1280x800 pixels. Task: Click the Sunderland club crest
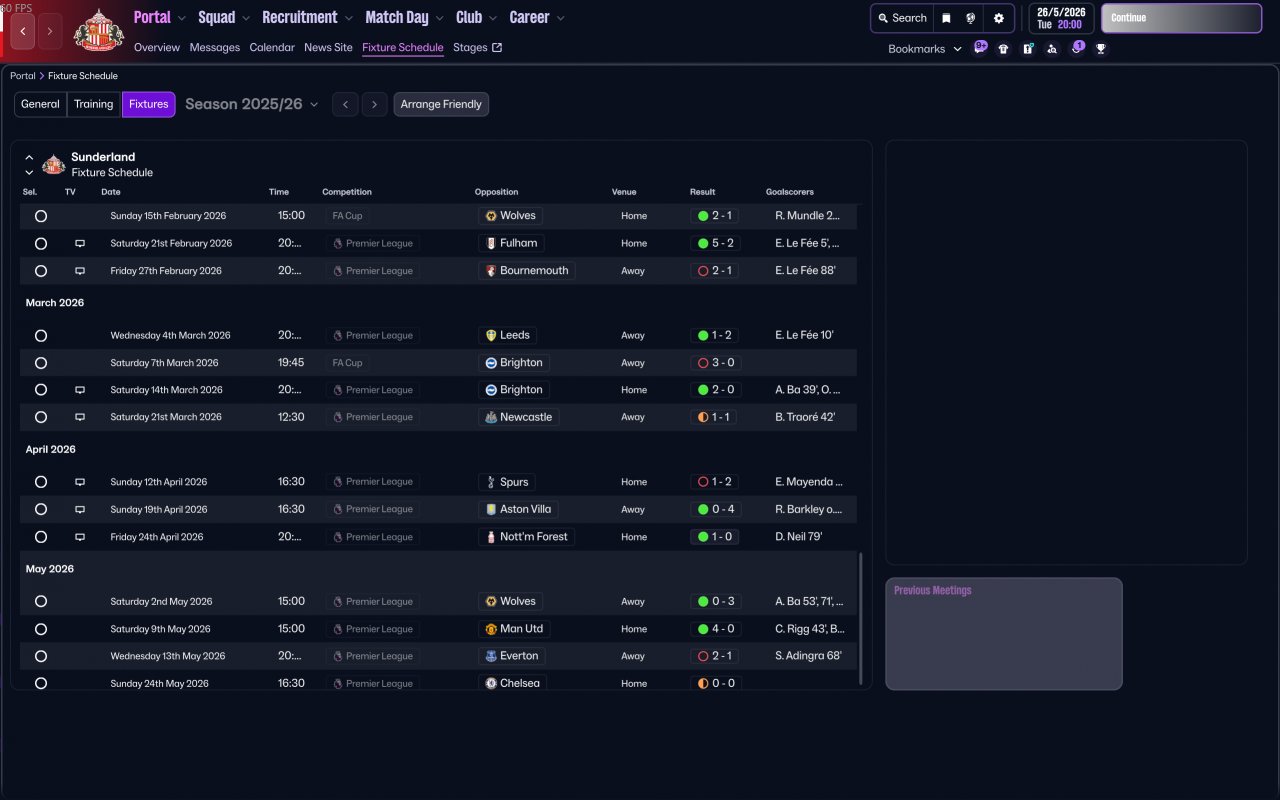point(98,30)
